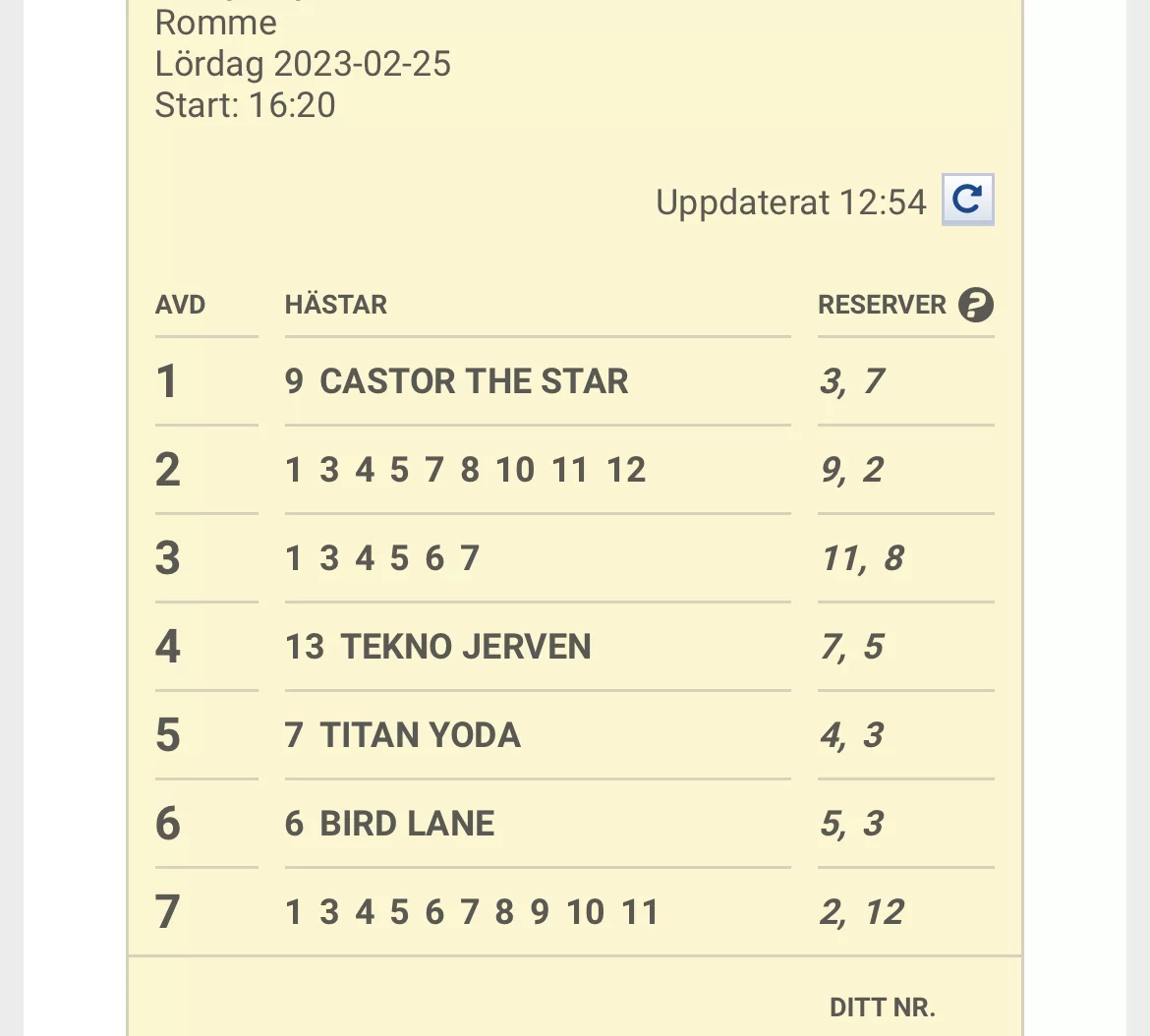Select the reserves 9, 2 entry
1150x1036 pixels.
click(852, 470)
